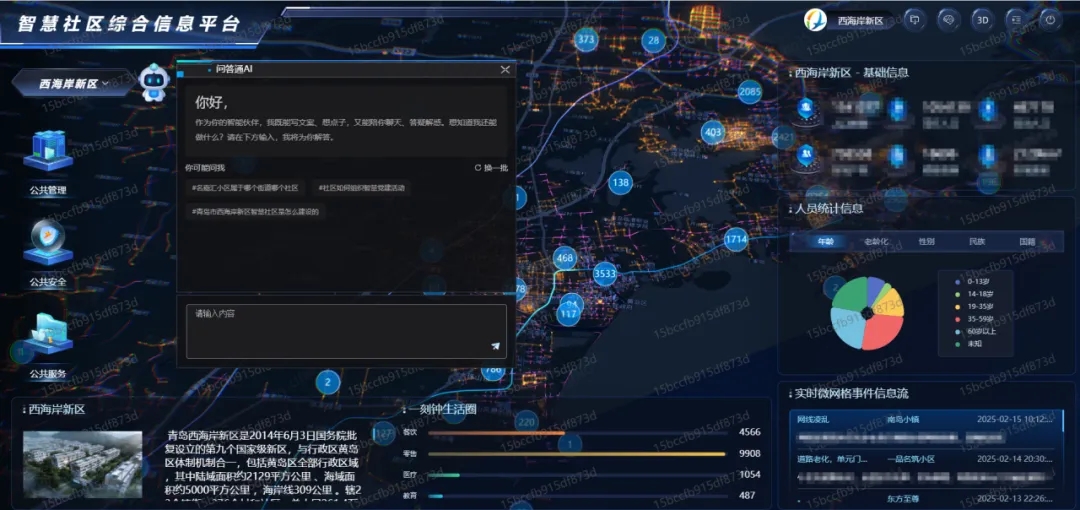
Task: Send message with paper plane icon
Action: [x=495, y=346]
